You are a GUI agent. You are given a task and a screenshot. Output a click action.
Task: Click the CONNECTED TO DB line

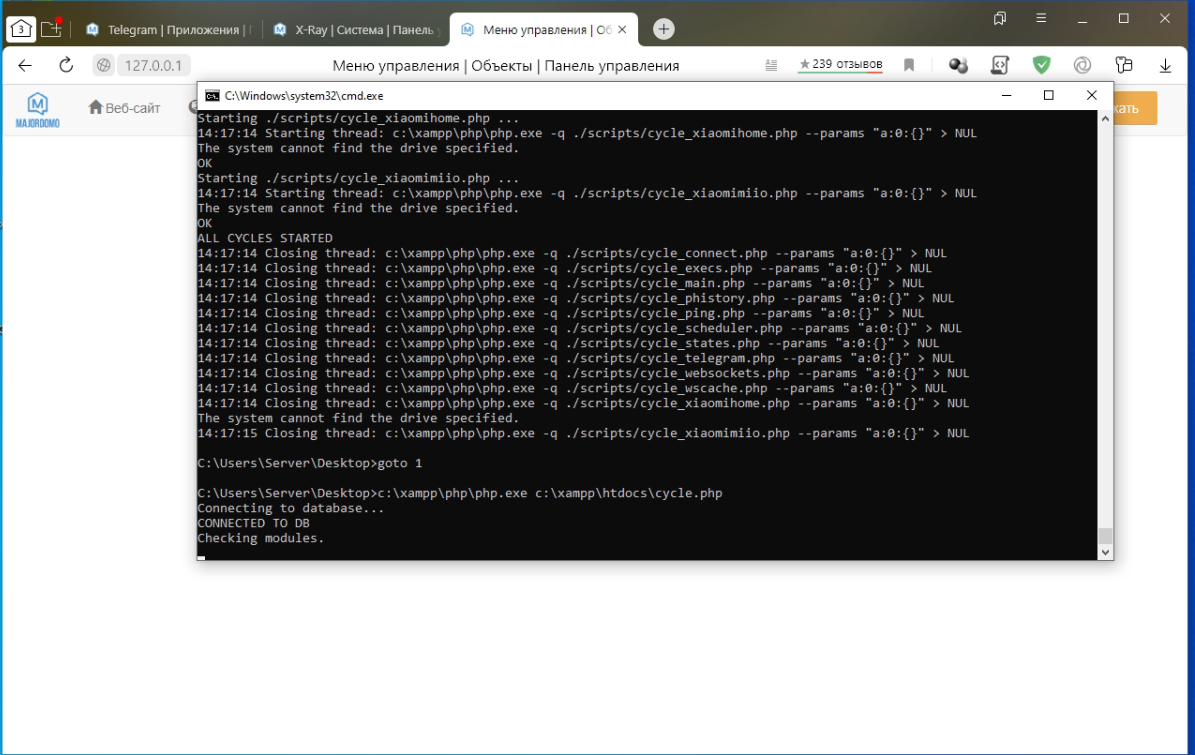253,523
